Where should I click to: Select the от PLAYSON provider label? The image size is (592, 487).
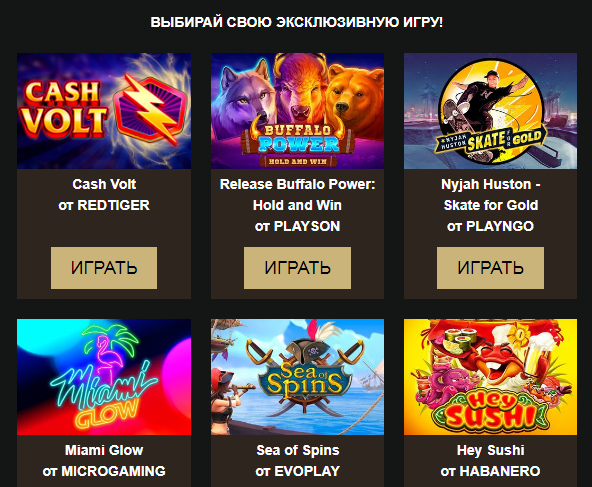[298, 226]
